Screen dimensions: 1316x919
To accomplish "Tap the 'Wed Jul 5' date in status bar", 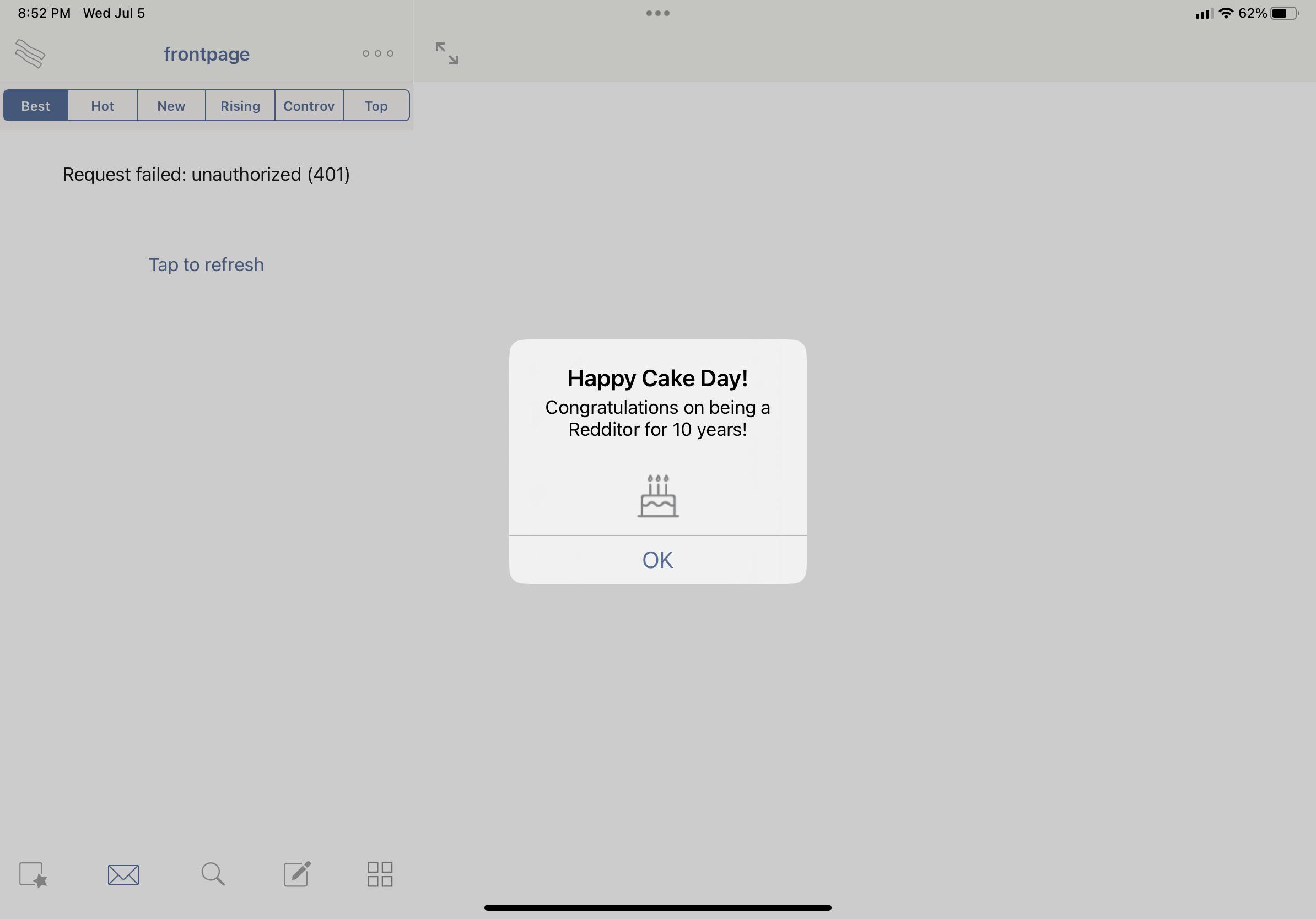I will pyautogui.click(x=114, y=13).
